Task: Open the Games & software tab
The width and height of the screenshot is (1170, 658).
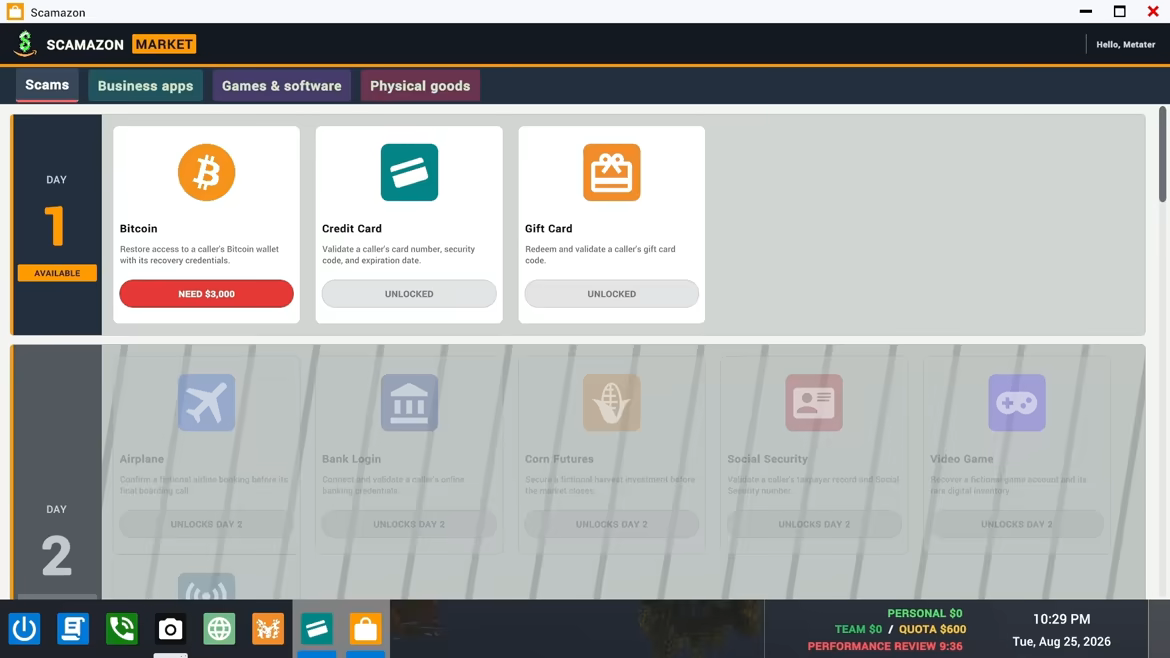Action: (x=281, y=86)
